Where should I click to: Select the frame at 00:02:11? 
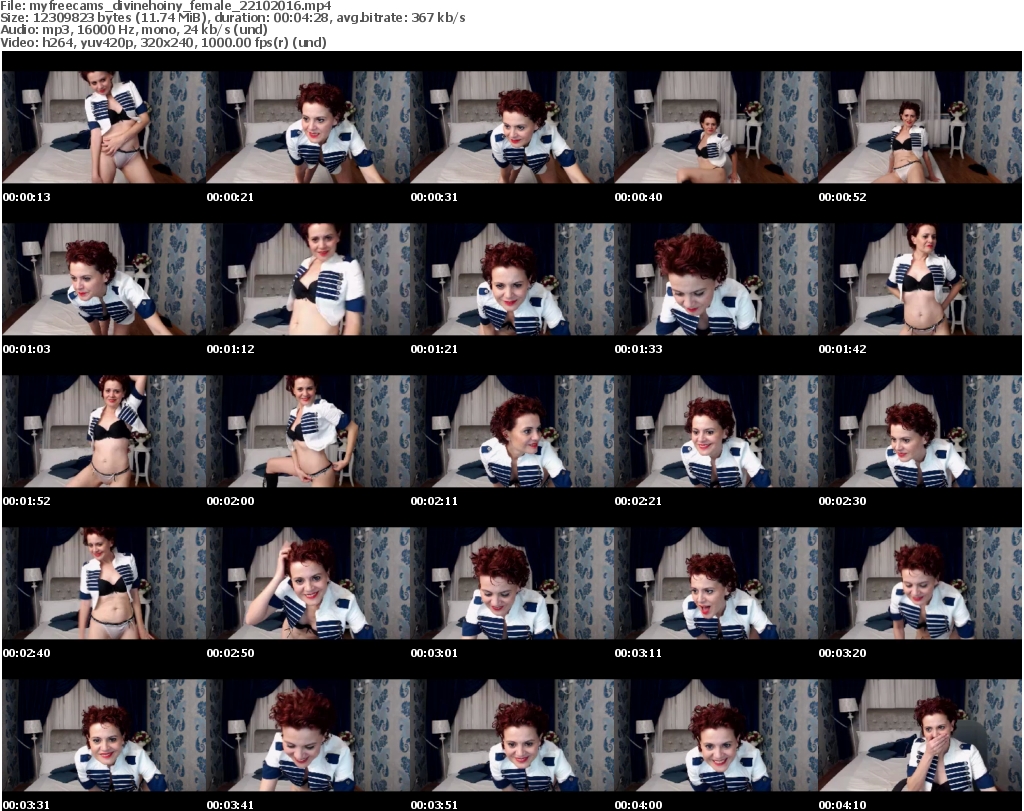point(512,430)
